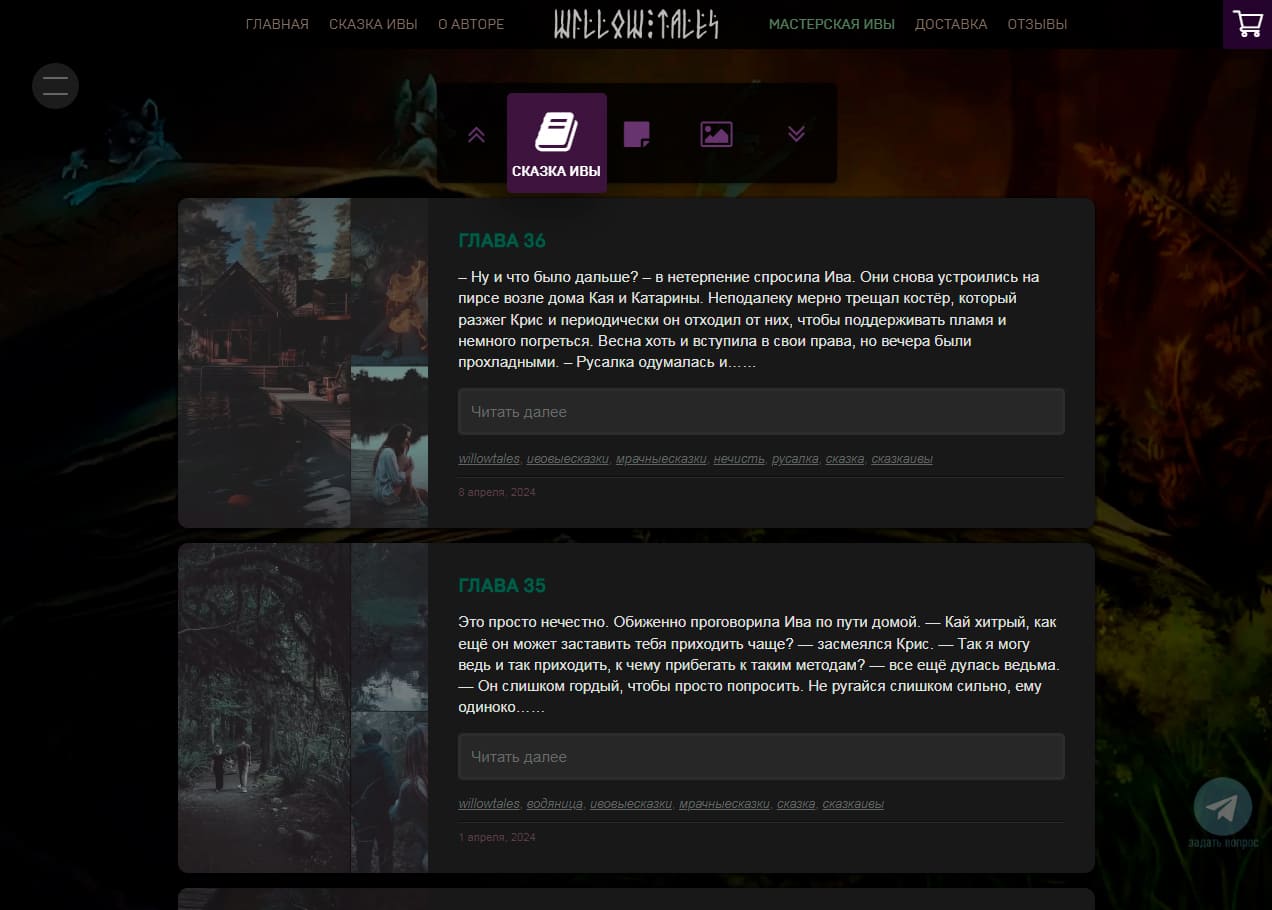Image resolution: width=1272 pixels, height=910 pixels.
Task: Open the Глава 36 title link
Action: tap(502, 241)
